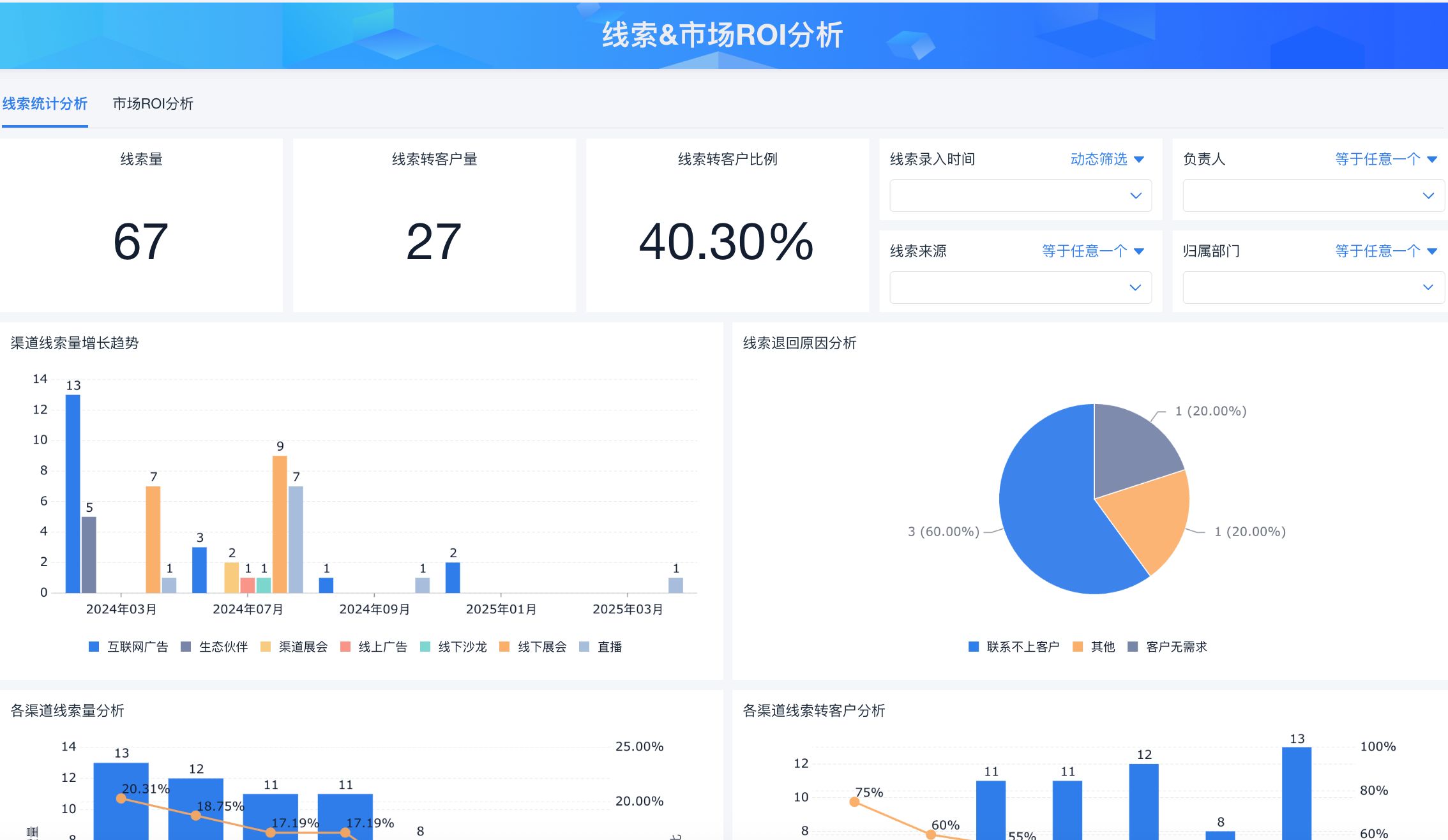Click the 其他 pie legend icon

[x=1078, y=647]
